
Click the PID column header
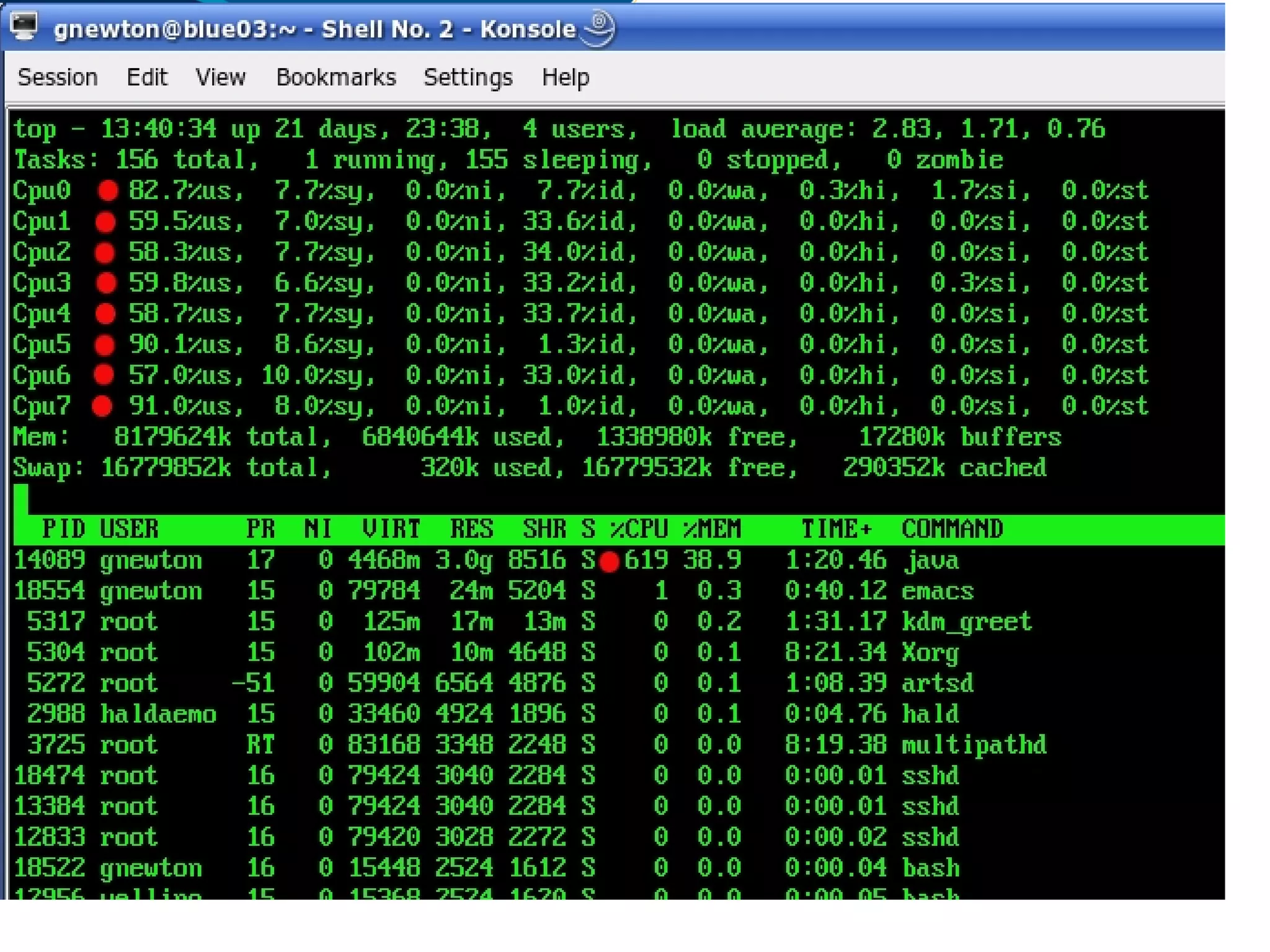point(63,529)
